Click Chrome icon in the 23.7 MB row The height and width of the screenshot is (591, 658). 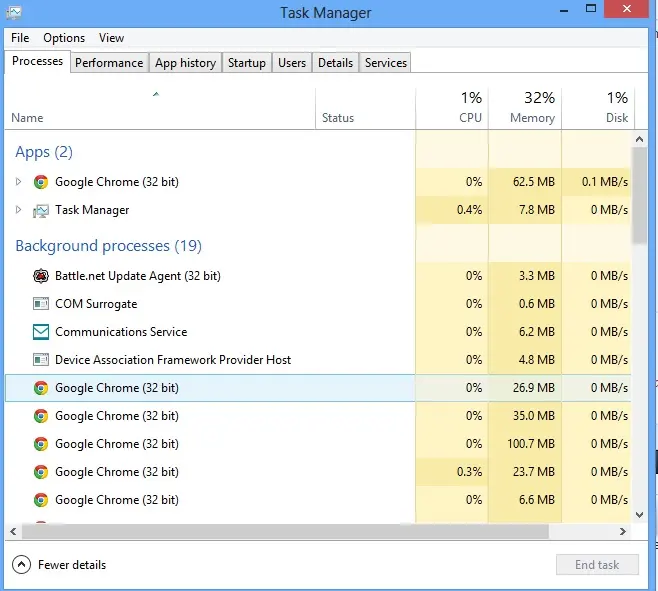pyautogui.click(x=41, y=472)
